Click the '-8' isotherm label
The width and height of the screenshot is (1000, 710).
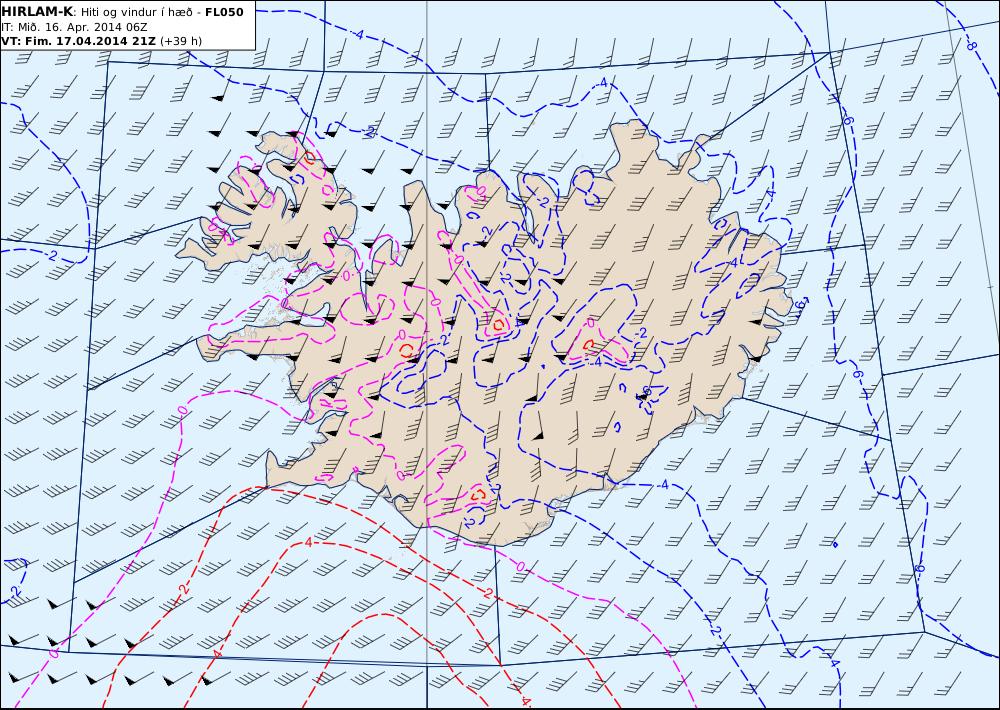pyautogui.click(x=971, y=45)
